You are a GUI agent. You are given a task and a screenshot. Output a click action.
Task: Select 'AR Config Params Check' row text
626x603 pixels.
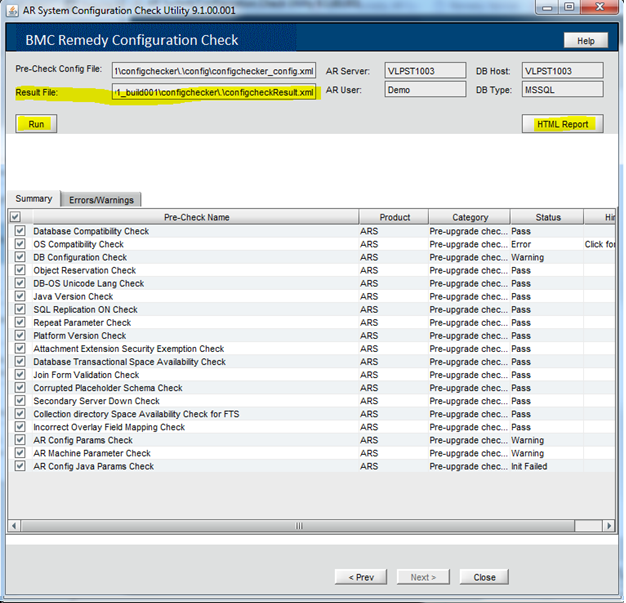coord(83,440)
